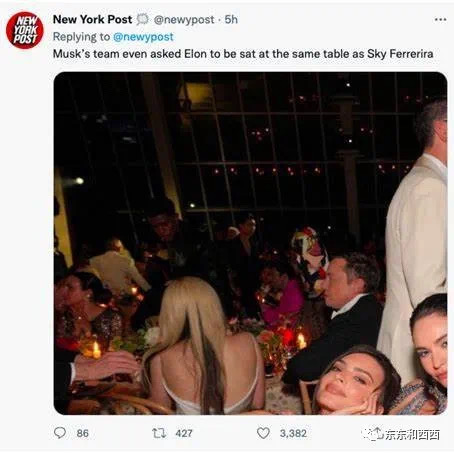Click the Replying to label
The image size is (454, 454).
click(81, 37)
